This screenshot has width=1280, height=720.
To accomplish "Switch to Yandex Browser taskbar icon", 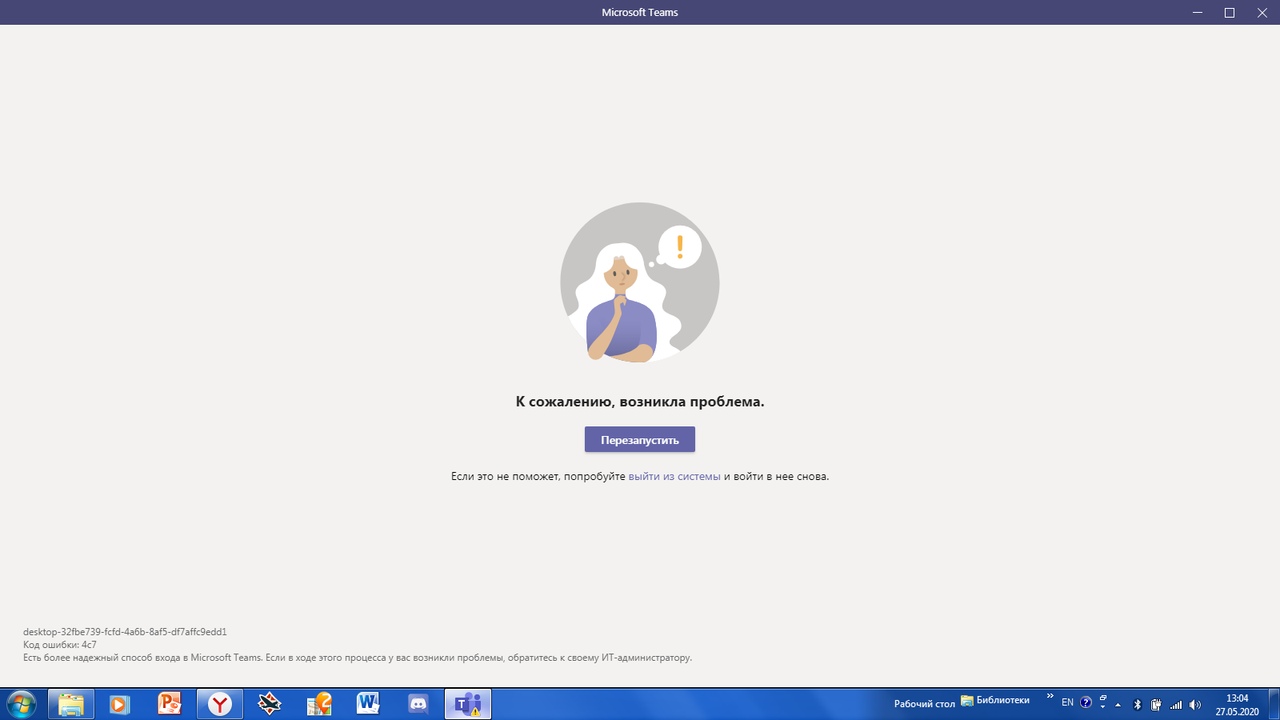I will (219, 704).
